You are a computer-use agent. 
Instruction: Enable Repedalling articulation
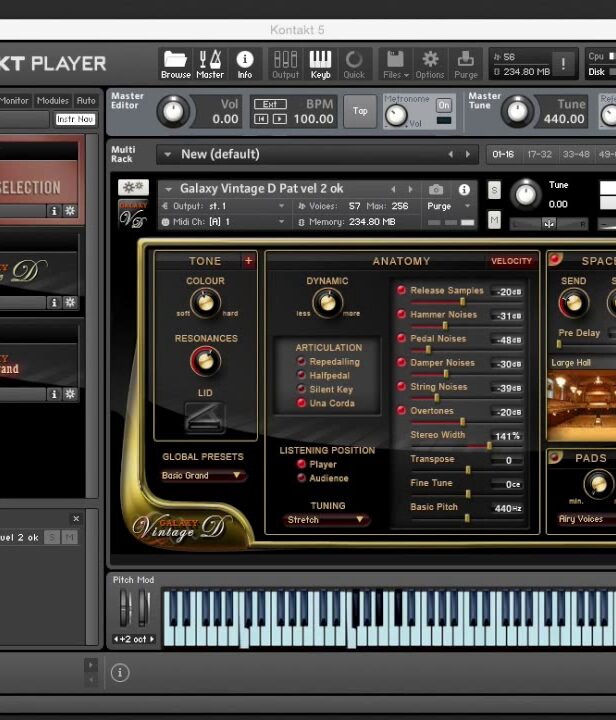point(302,361)
